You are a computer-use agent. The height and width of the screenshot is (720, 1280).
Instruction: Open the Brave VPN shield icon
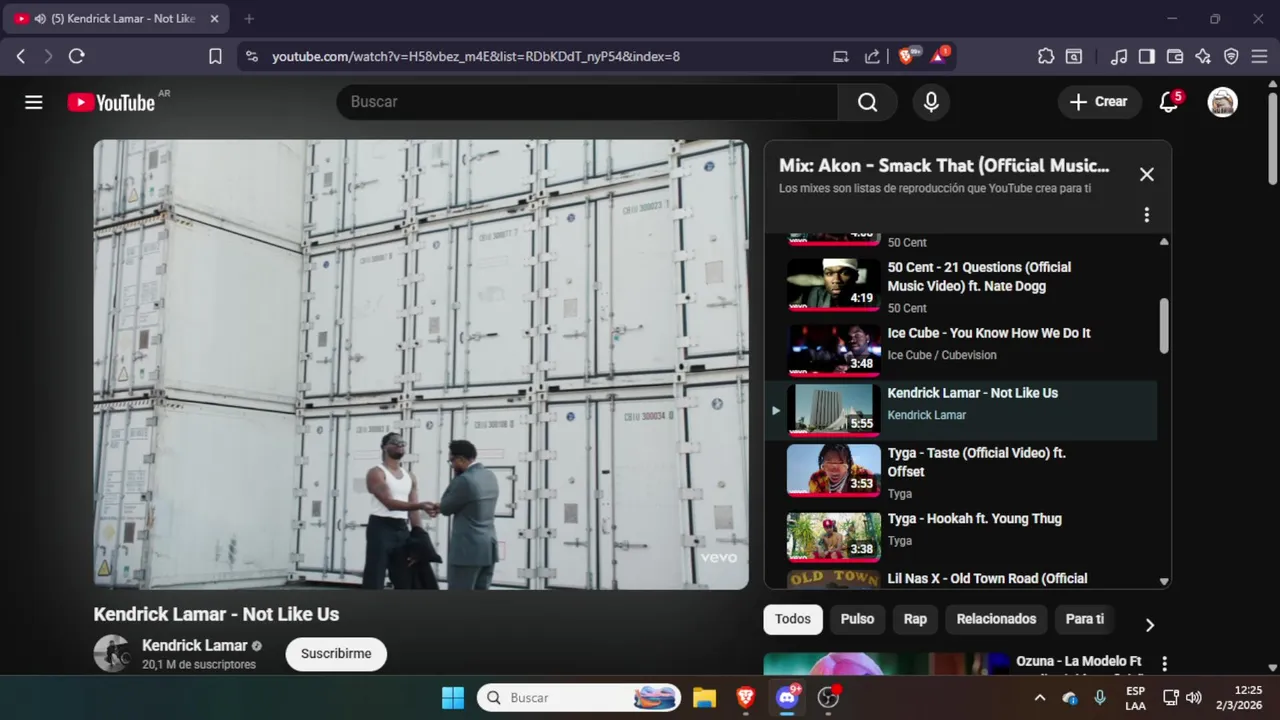(1231, 57)
